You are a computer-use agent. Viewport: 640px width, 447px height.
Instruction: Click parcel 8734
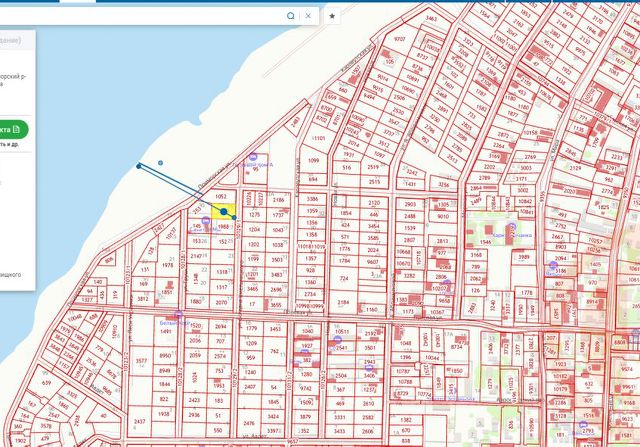pos(456,347)
